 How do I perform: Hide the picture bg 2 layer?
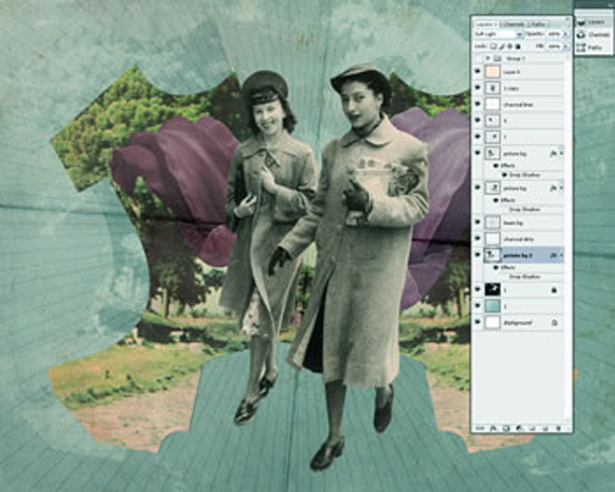click(477, 255)
